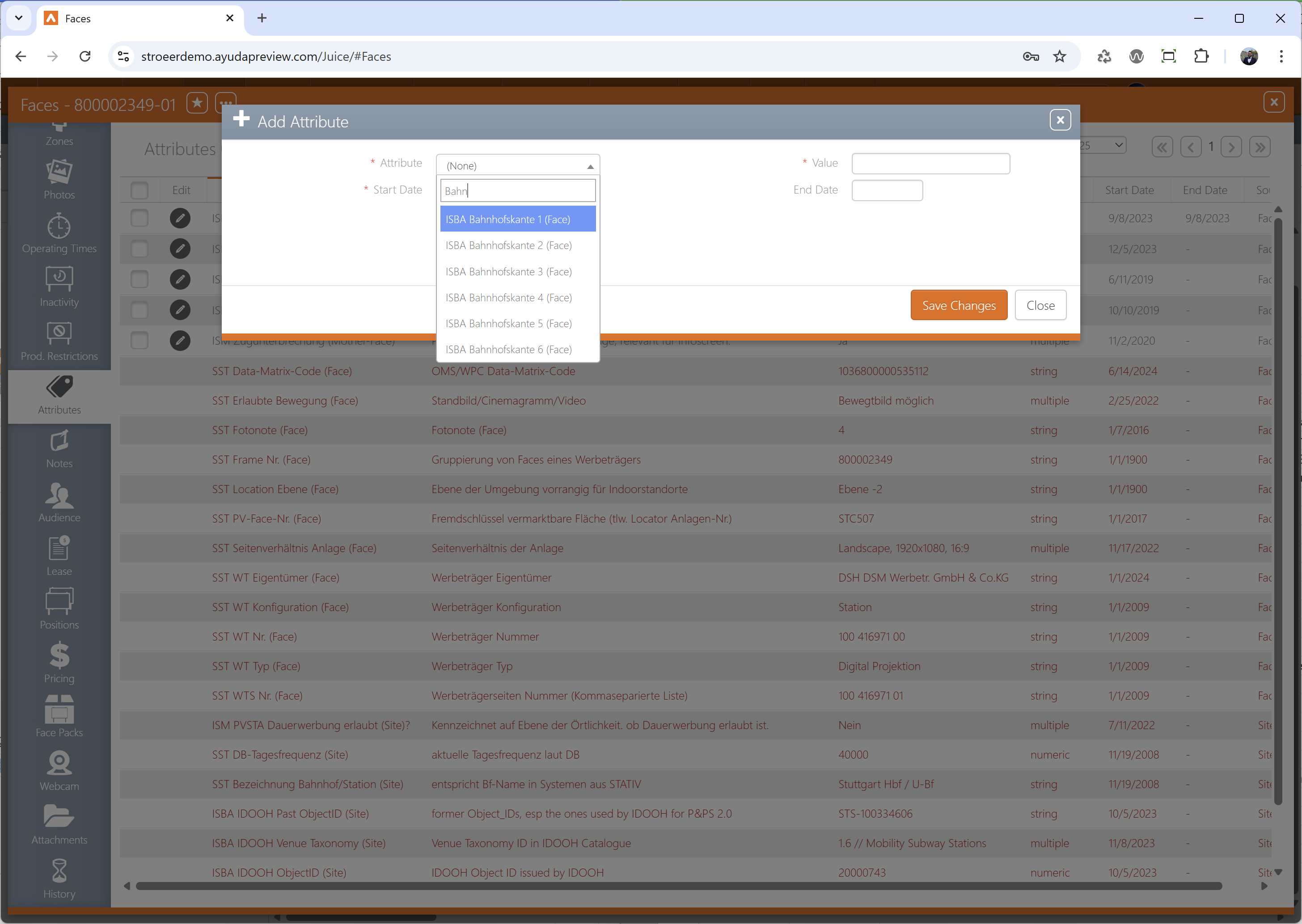Open the Zones sidebar section
This screenshot has width=1302, height=924.
[x=59, y=135]
